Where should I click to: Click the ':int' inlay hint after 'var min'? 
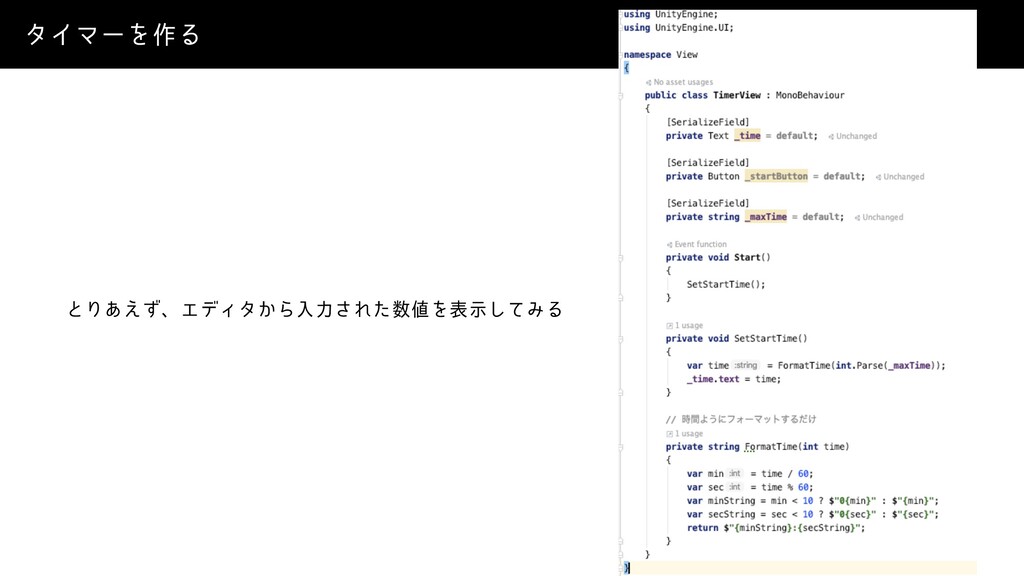click(735, 473)
